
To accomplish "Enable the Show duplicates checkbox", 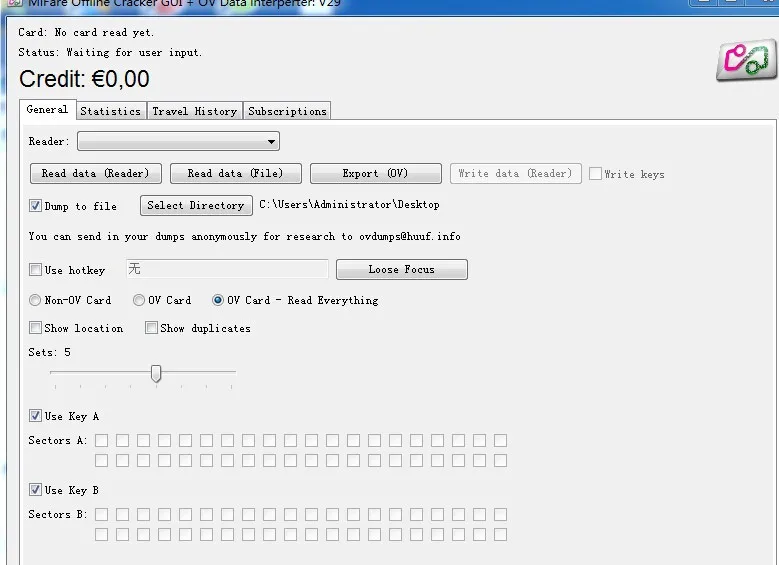I will (x=151, y=328).
